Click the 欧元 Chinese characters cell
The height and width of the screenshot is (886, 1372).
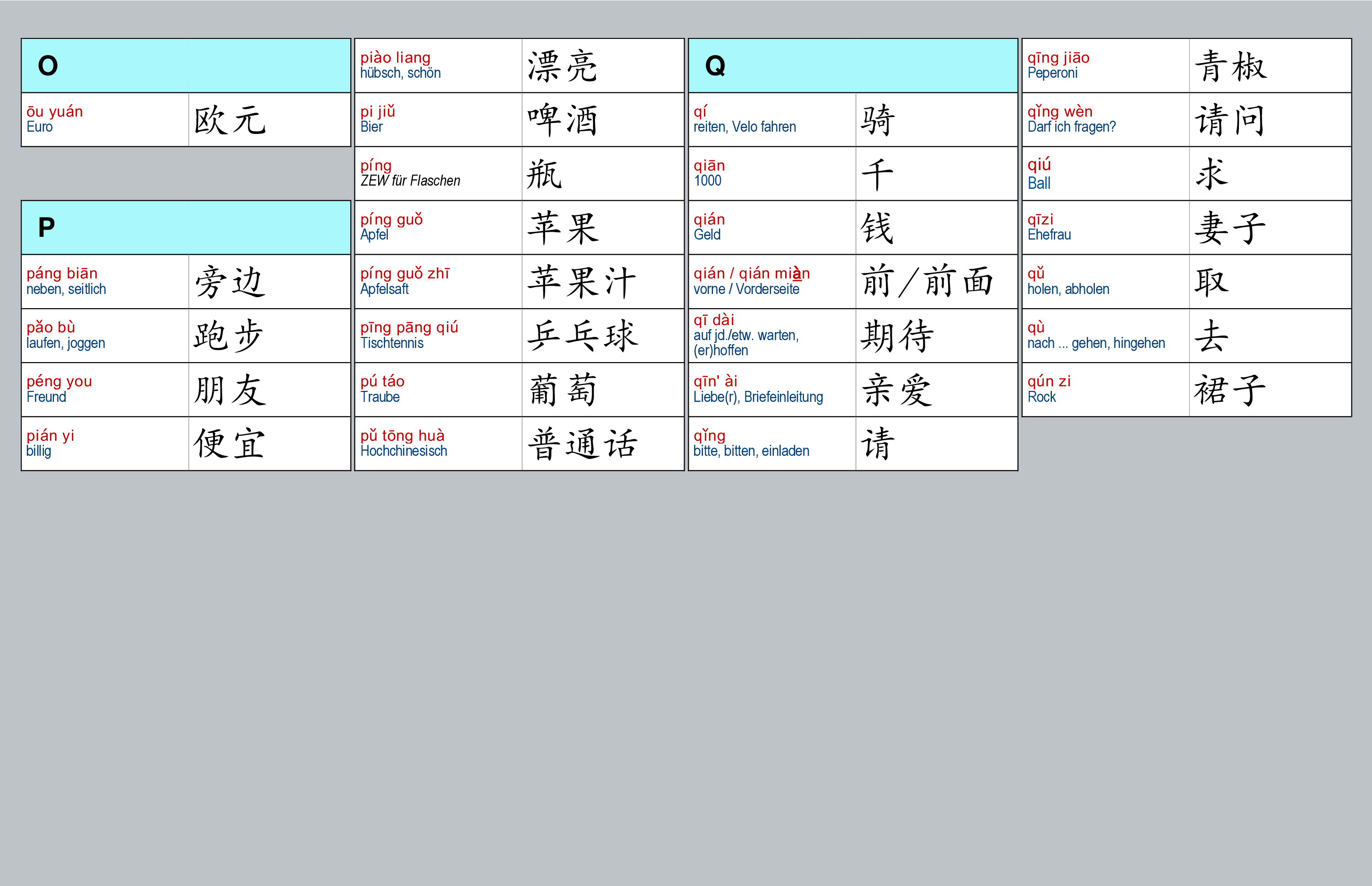coord(269,120)
